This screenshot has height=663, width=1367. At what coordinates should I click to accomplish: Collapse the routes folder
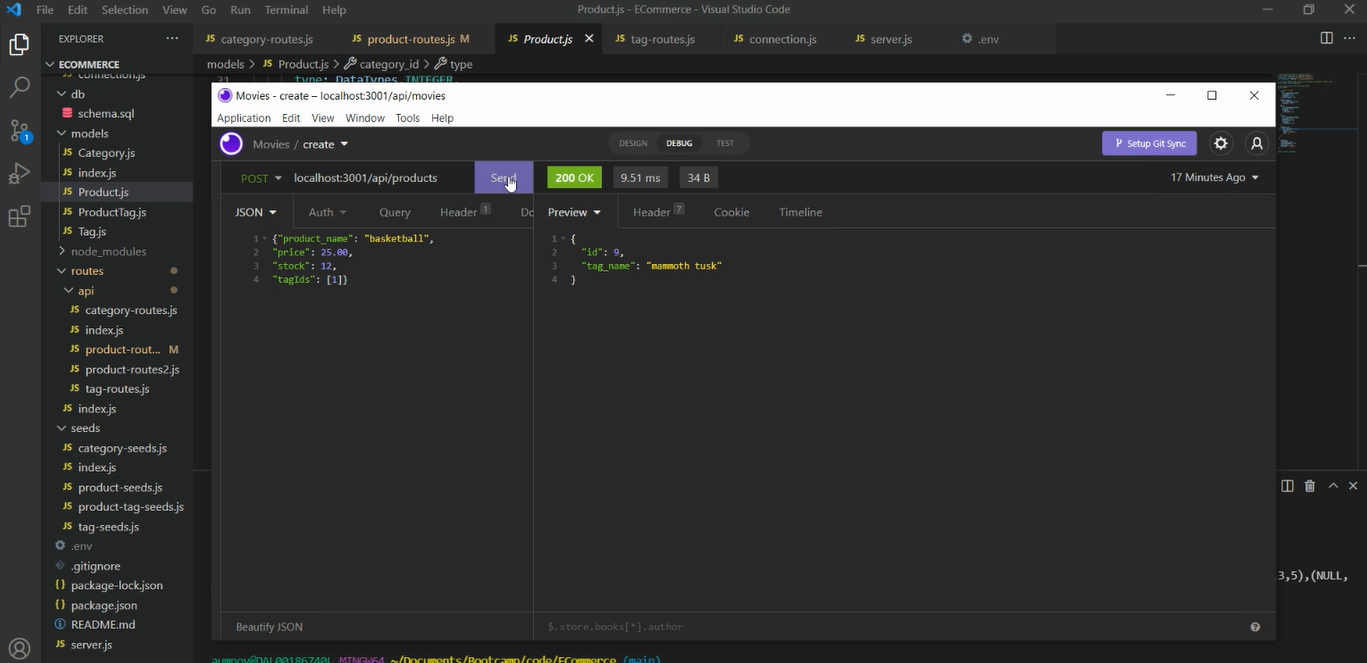pos(87,271)
